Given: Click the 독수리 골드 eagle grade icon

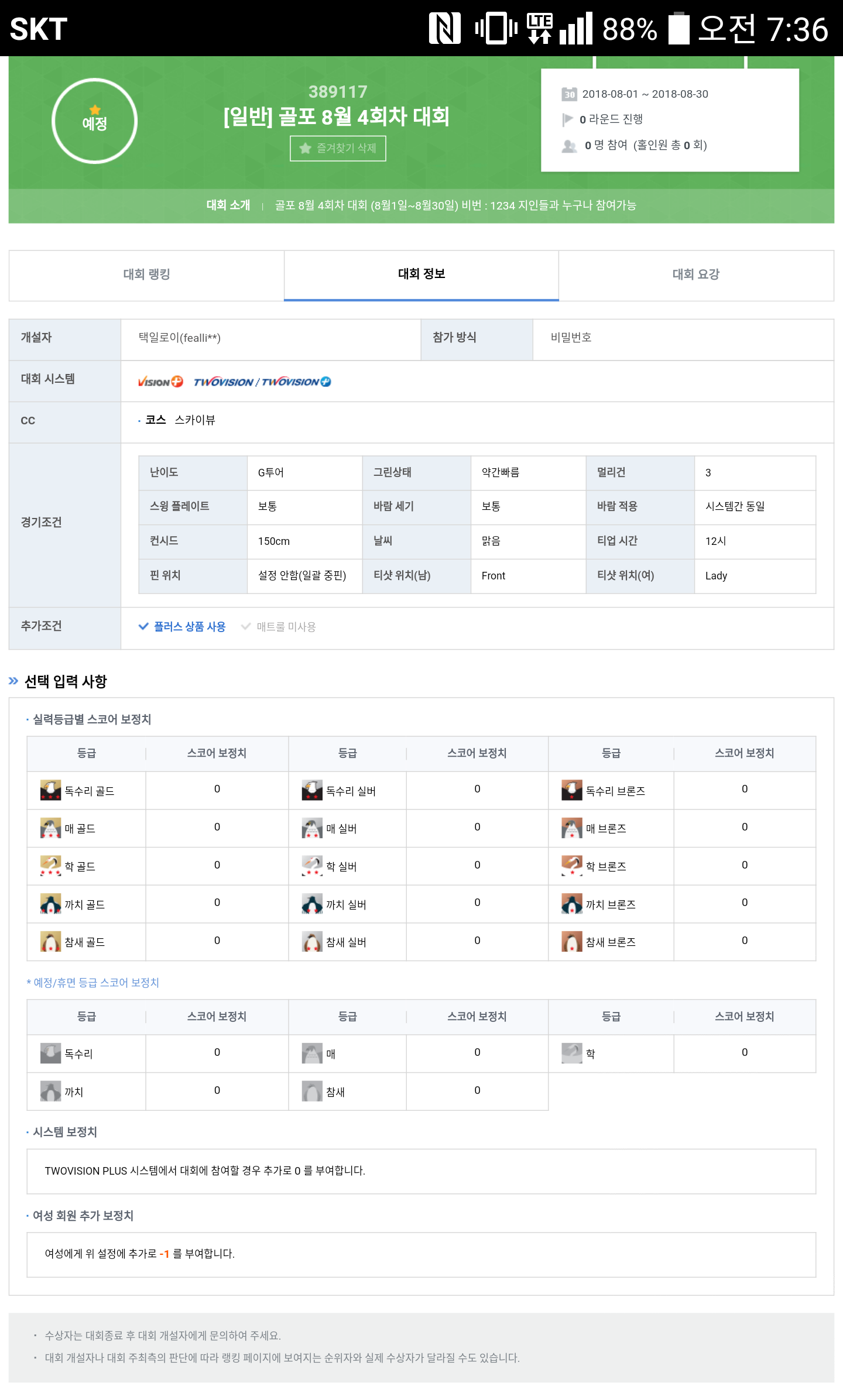Looking at the screenshot, I should (50, 790).
